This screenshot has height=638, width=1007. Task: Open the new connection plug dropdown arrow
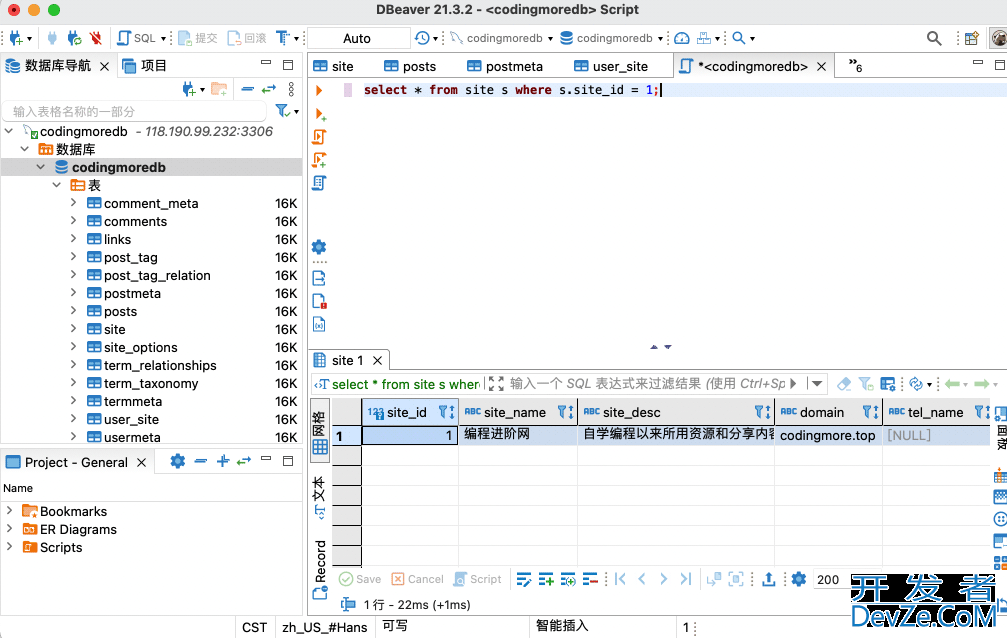30,39
